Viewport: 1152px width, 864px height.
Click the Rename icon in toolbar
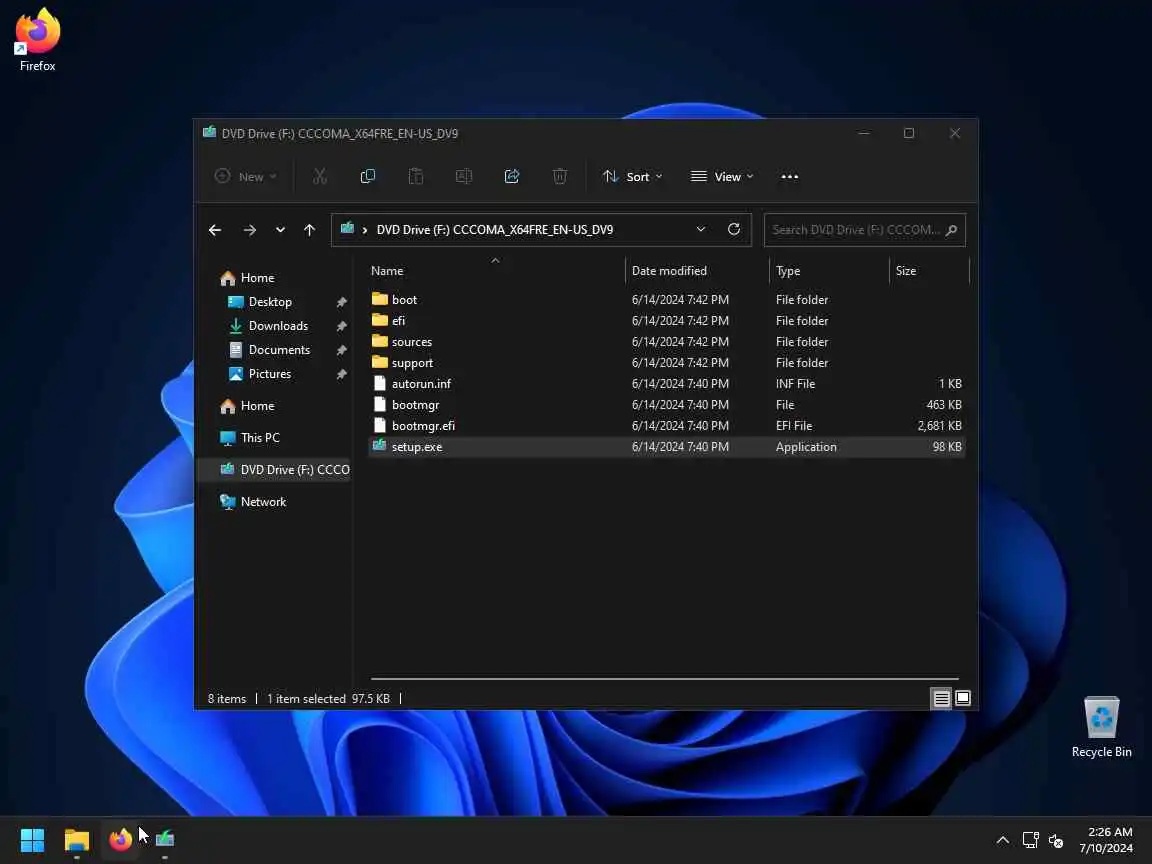pyautogui.click(x=464, y=176)
